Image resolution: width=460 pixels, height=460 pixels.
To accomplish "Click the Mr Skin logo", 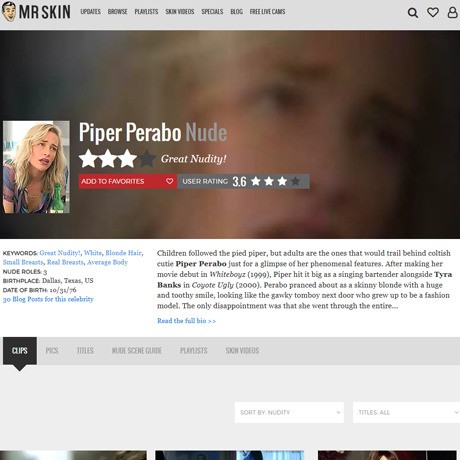I will pos(36,11).
